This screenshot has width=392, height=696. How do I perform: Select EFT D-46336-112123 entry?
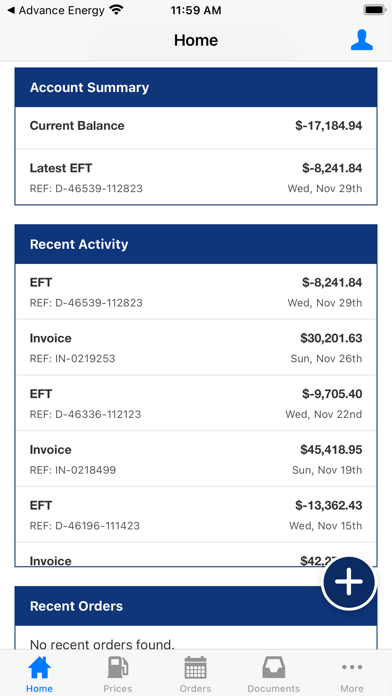(x=196, y=403)
